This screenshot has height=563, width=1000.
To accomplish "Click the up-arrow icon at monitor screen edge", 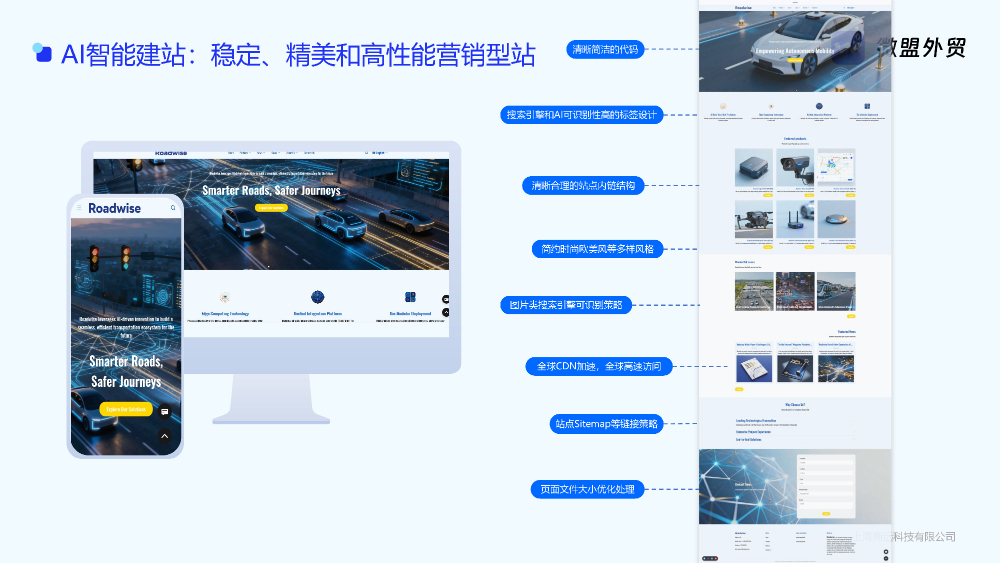I will coord(446,312).
